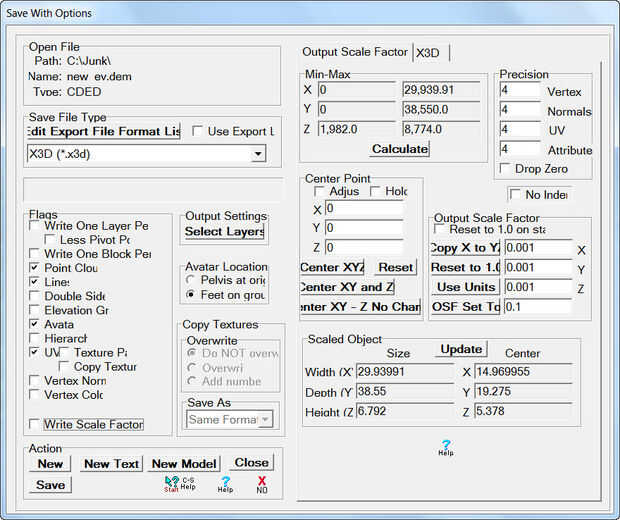
Task: Click Center XY - Z No Change button
Action: [360, 307]
